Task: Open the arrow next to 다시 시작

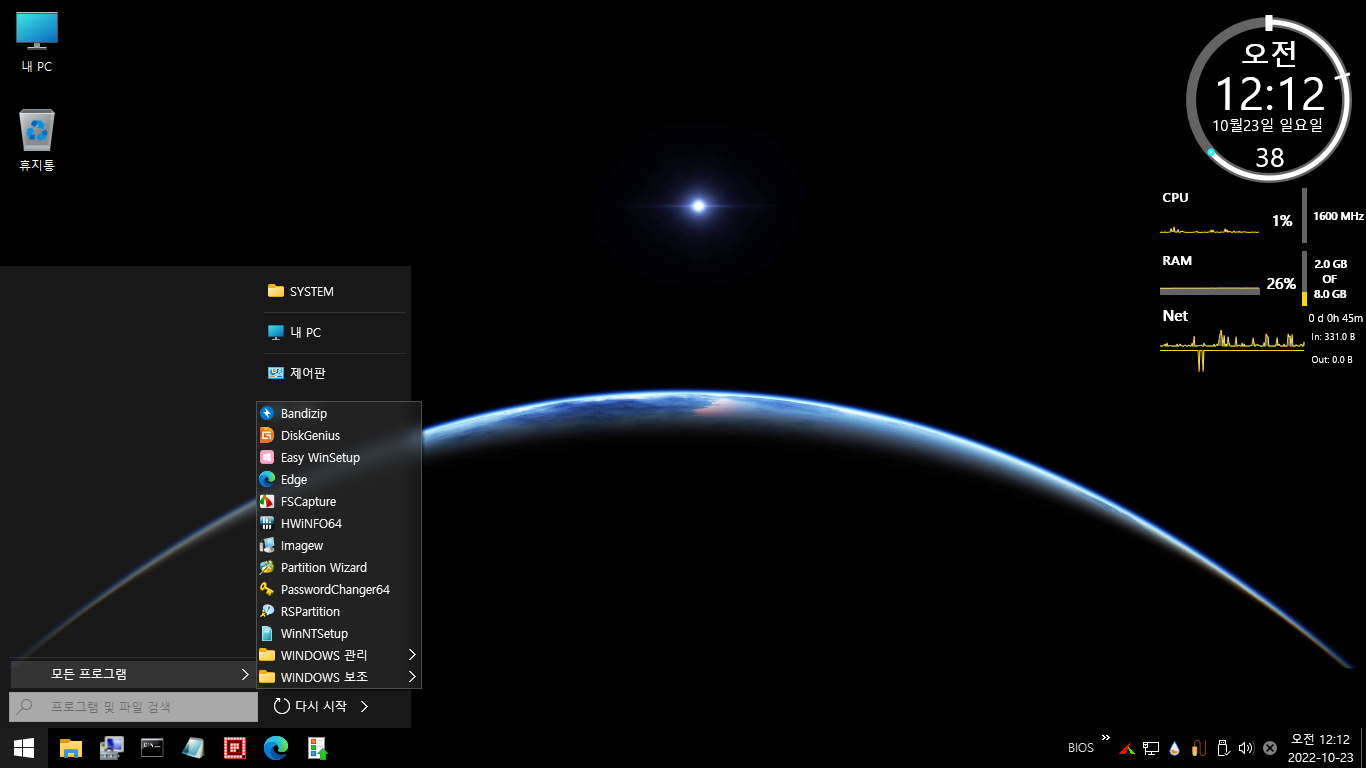Action: pos(364,706)
